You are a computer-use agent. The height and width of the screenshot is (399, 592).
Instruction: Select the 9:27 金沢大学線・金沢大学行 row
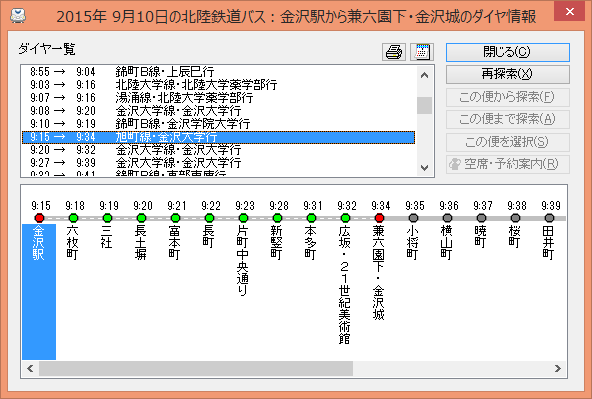point(219,163)
